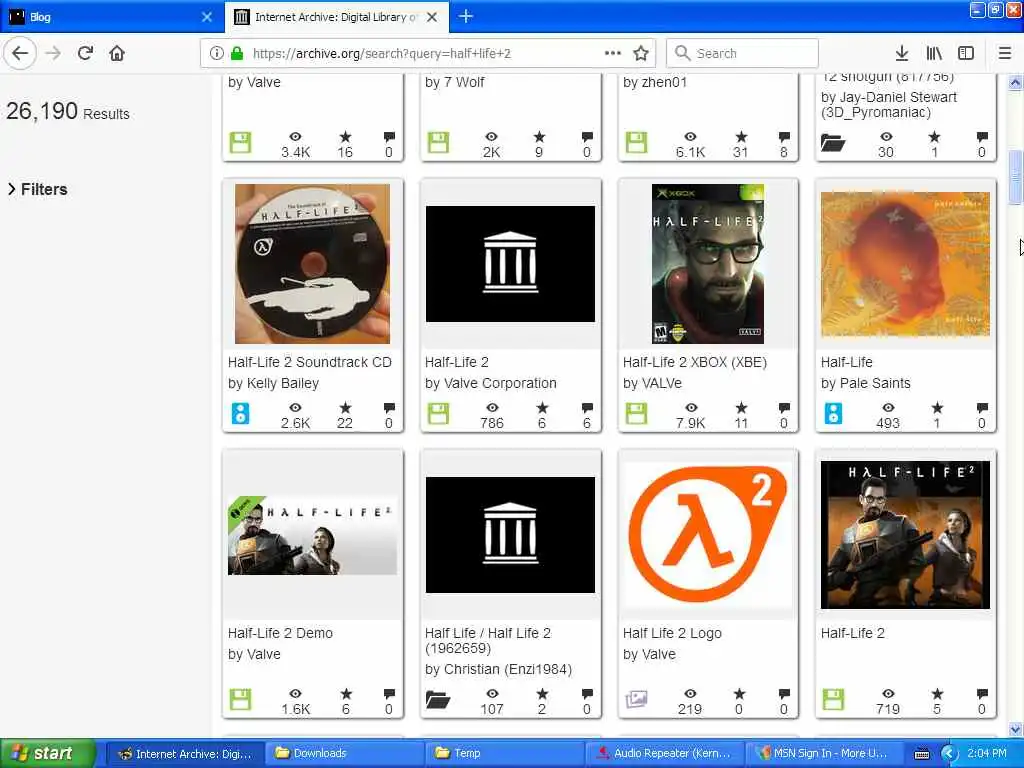Open a new browser tab
Screen dimensions: 1024x768
tap(466, 16)
